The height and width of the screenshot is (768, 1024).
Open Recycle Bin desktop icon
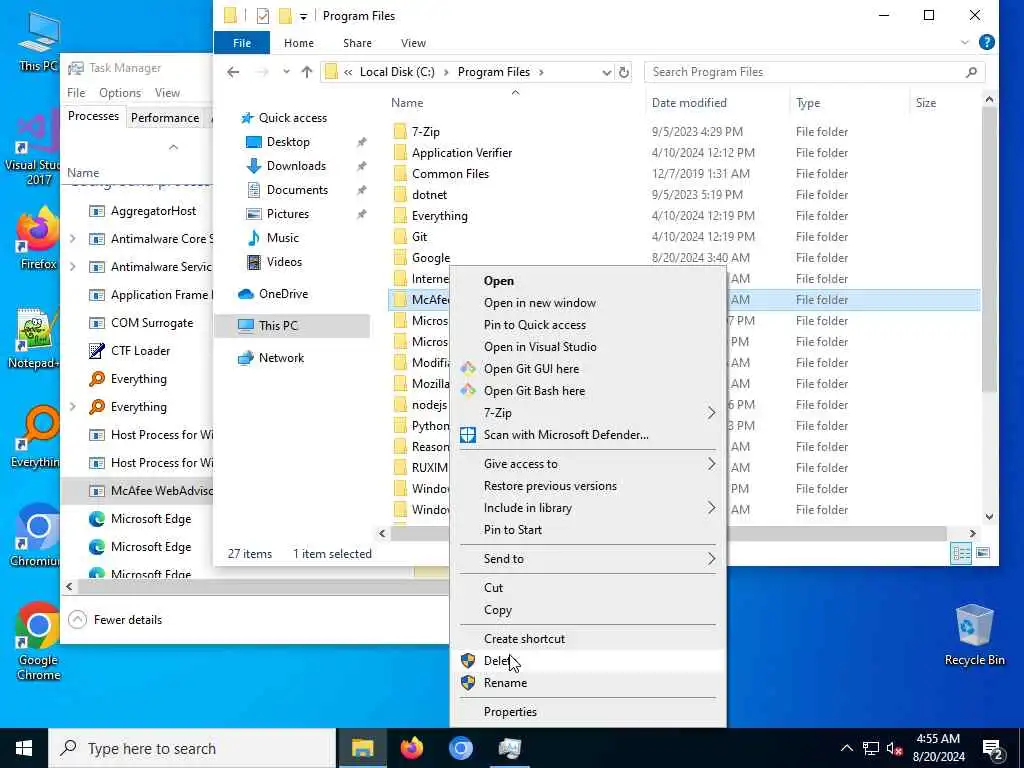[974, 634]
